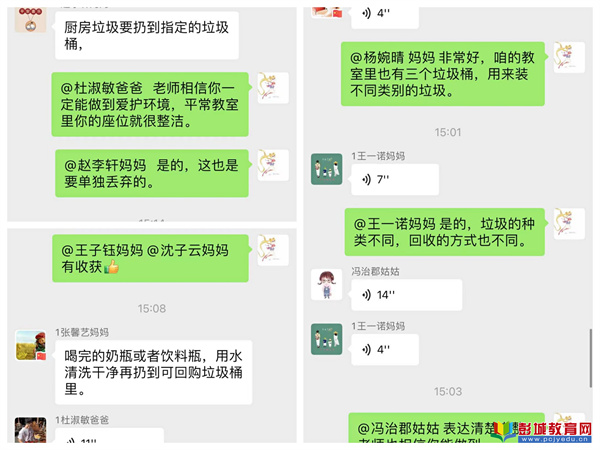Open 王一诺妈妈's avatar beside the 7-second voice message
600x450 pixels.
pos(326,169)
